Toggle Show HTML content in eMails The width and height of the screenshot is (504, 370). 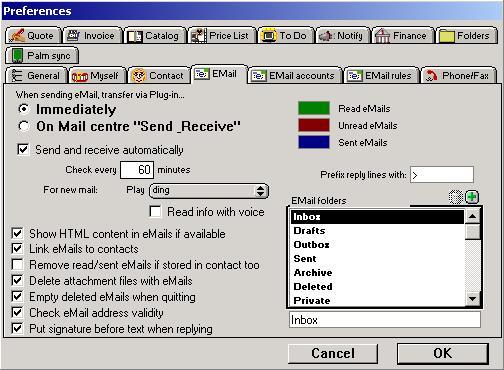pos(17,233)
